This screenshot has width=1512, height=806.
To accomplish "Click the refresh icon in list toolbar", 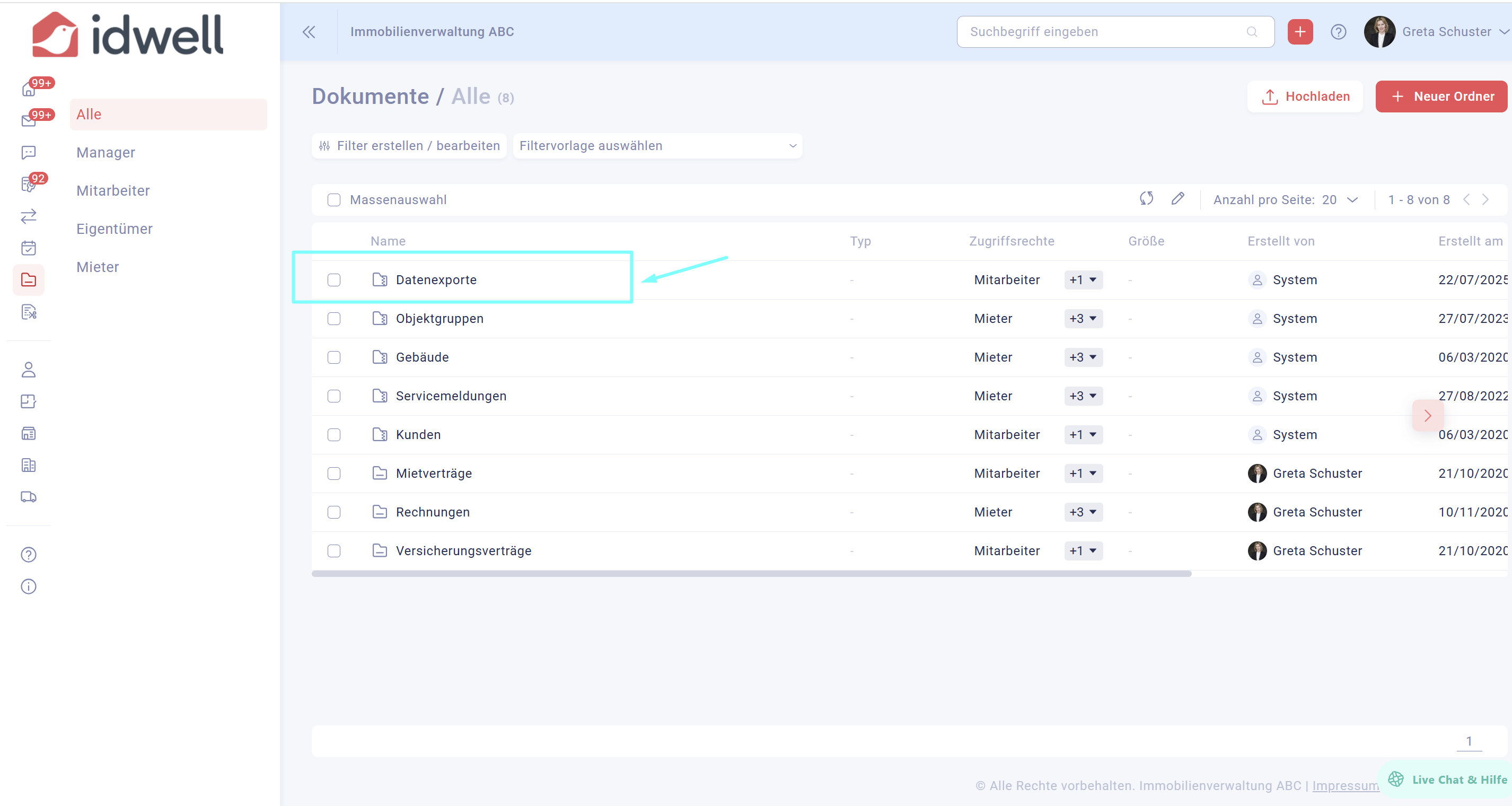I will click(x=1146, y=199).
